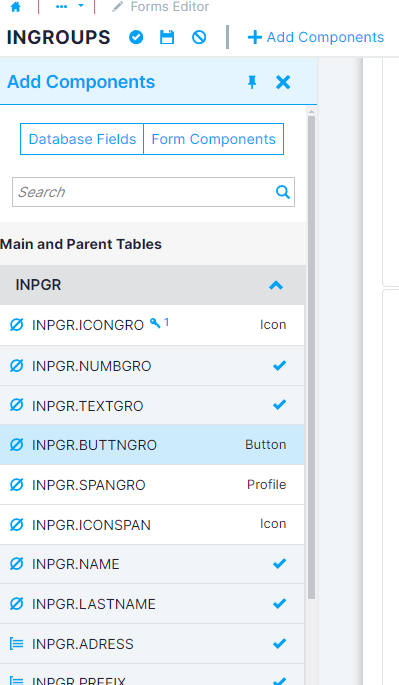This screenshot has height=685, width=399.
Task: Click the Icon label of INPGR.ICONSPAN
Action: pyautogui.click(x=273, y=523)
